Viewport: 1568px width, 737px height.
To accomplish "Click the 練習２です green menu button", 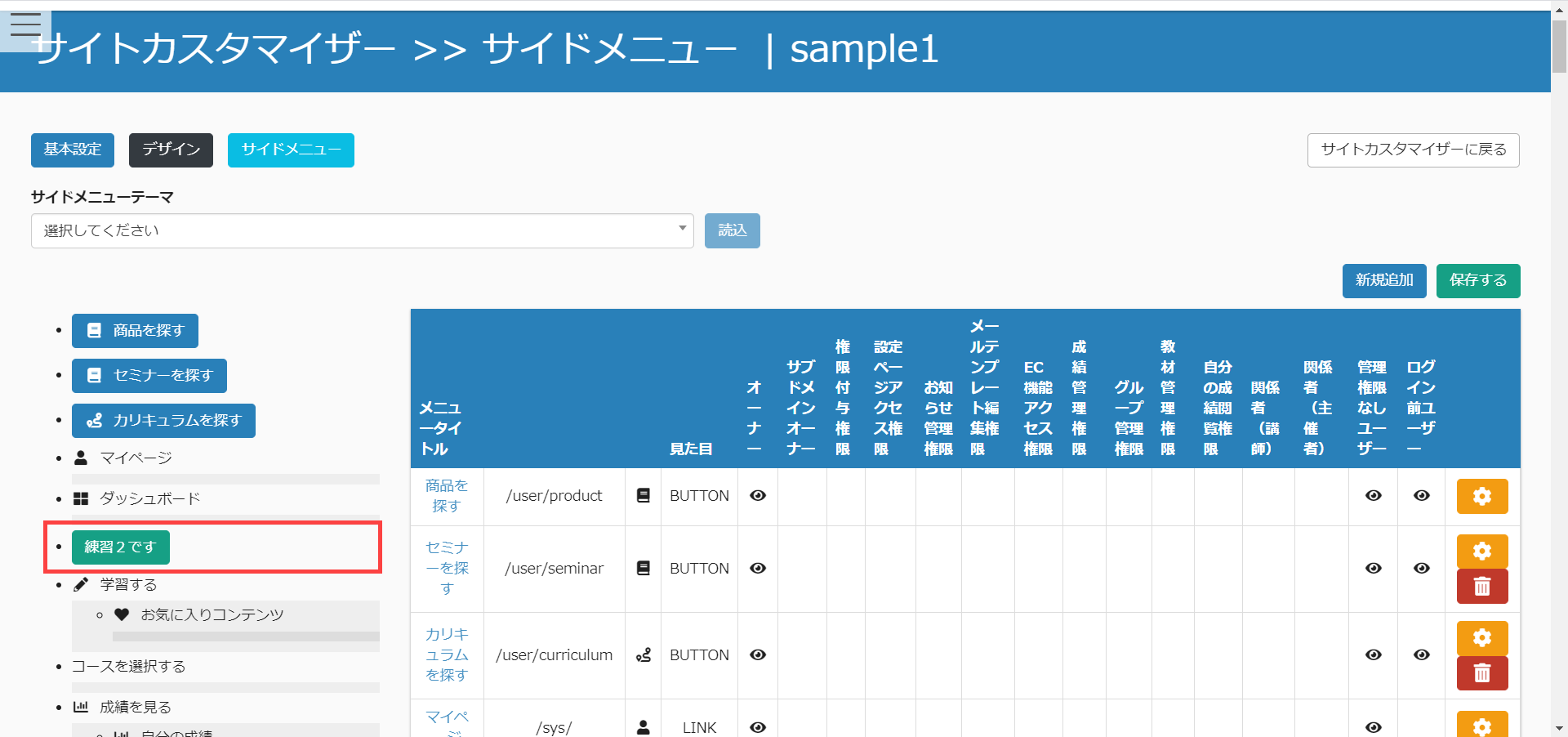I will point(120,547).
